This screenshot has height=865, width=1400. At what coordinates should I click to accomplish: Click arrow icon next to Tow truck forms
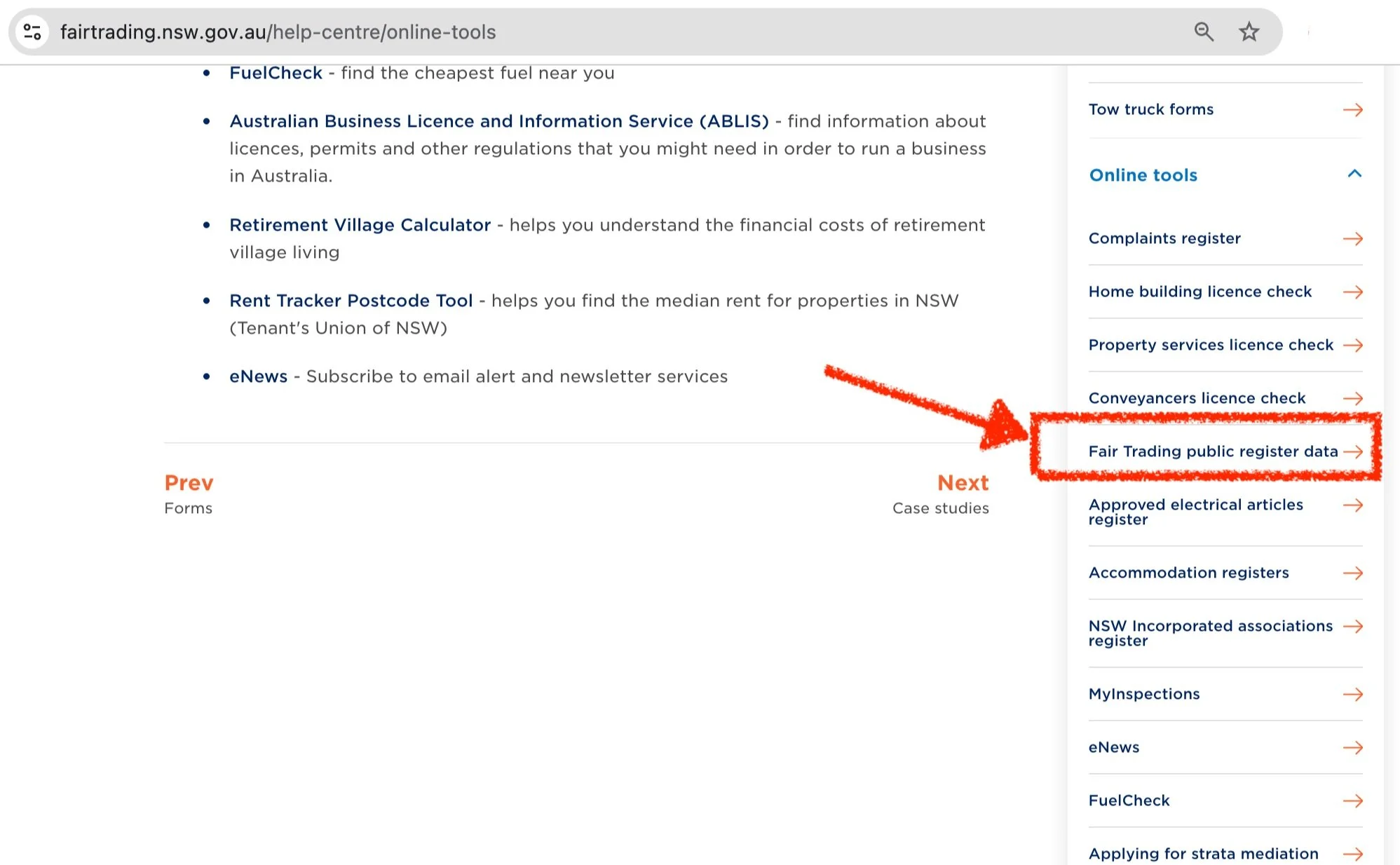[x=1352, y=110]
